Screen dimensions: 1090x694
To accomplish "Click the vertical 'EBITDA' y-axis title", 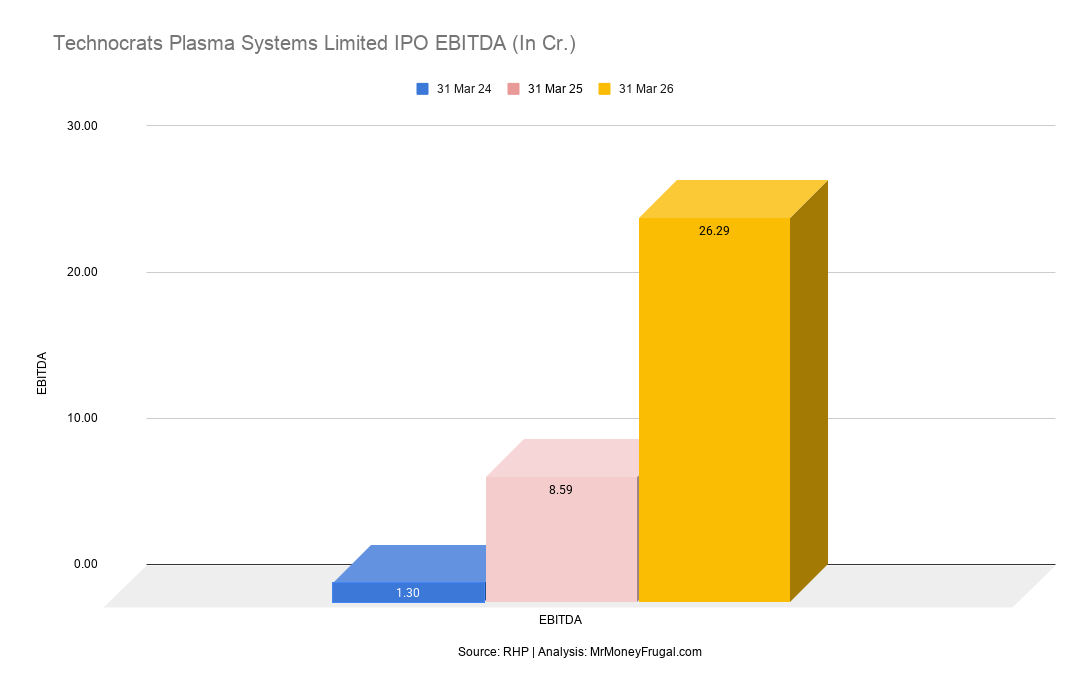I will (42, 373).
